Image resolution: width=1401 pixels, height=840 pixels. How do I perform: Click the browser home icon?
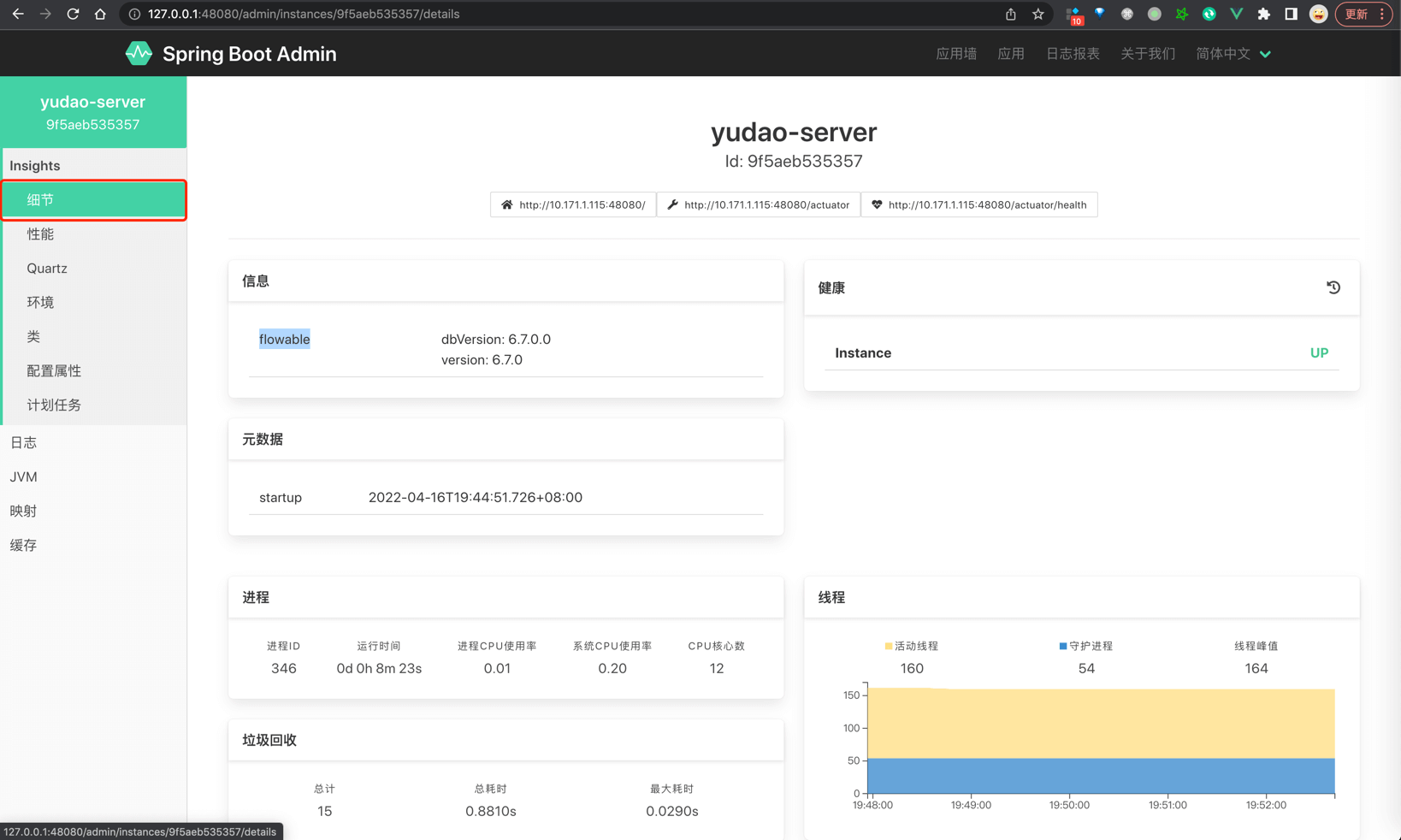point(100,14)
